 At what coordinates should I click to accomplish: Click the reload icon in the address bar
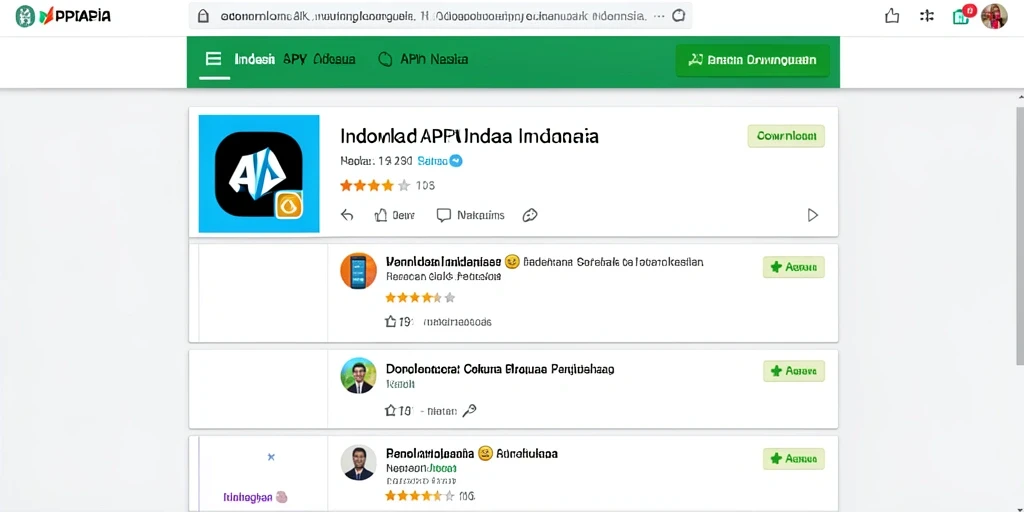pos(679,16)
